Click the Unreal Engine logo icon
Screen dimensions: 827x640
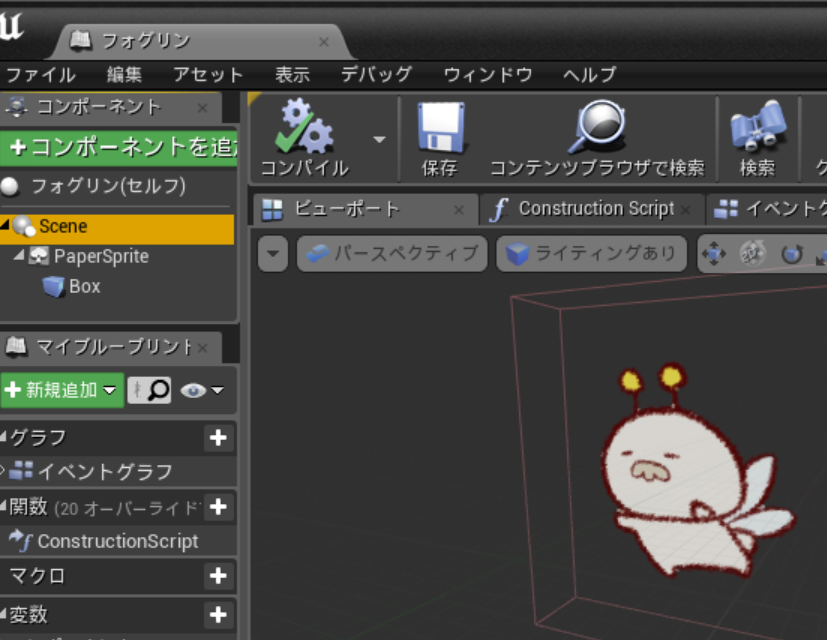(12, 26)
